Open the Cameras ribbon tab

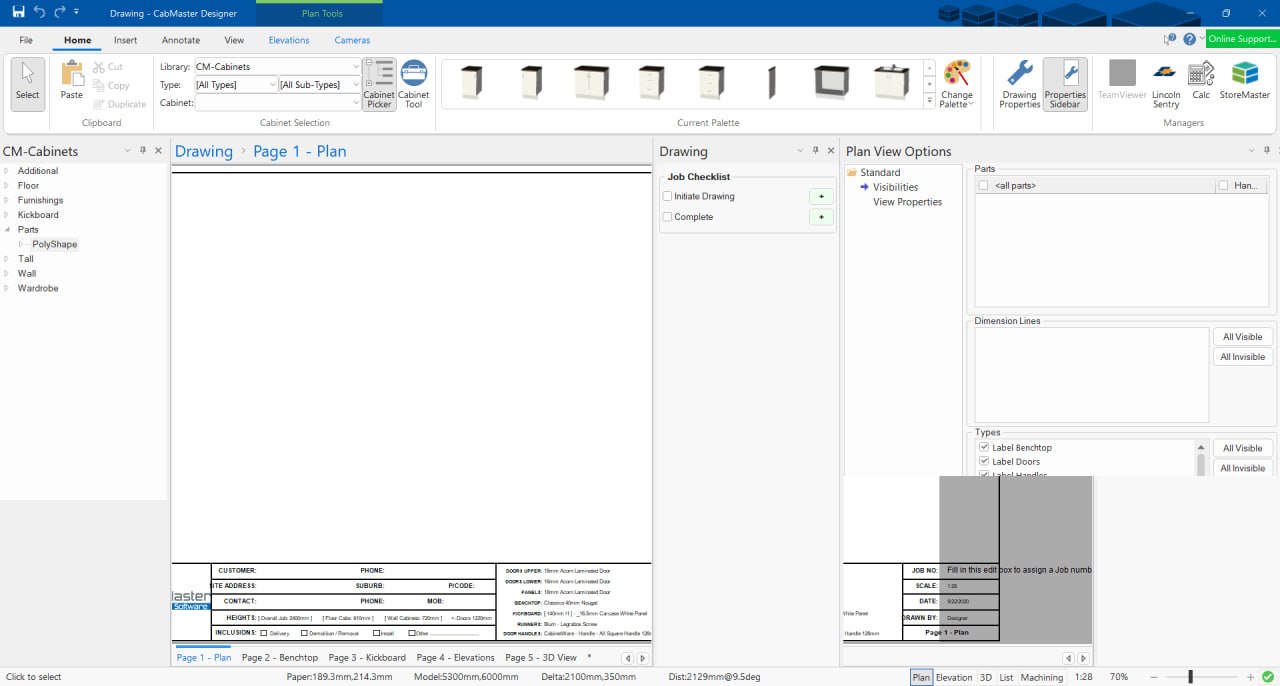pyautogui.click(x=352, y=40)
